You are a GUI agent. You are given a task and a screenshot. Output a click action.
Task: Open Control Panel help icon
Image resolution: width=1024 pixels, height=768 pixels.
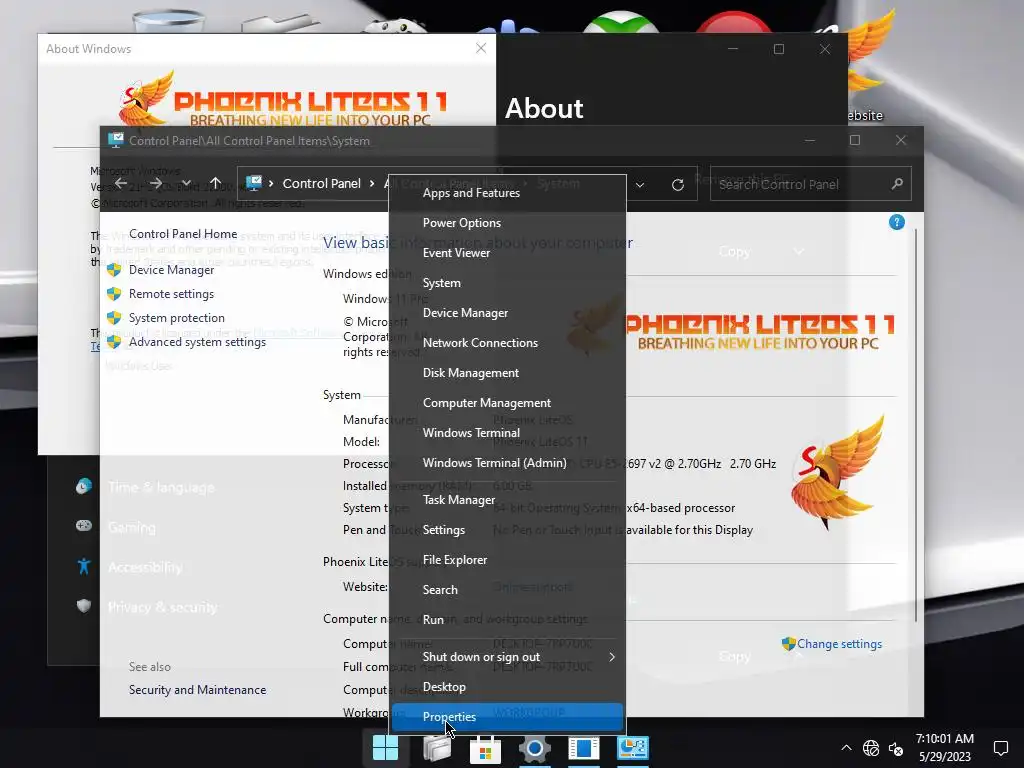(x=897, y=223)
